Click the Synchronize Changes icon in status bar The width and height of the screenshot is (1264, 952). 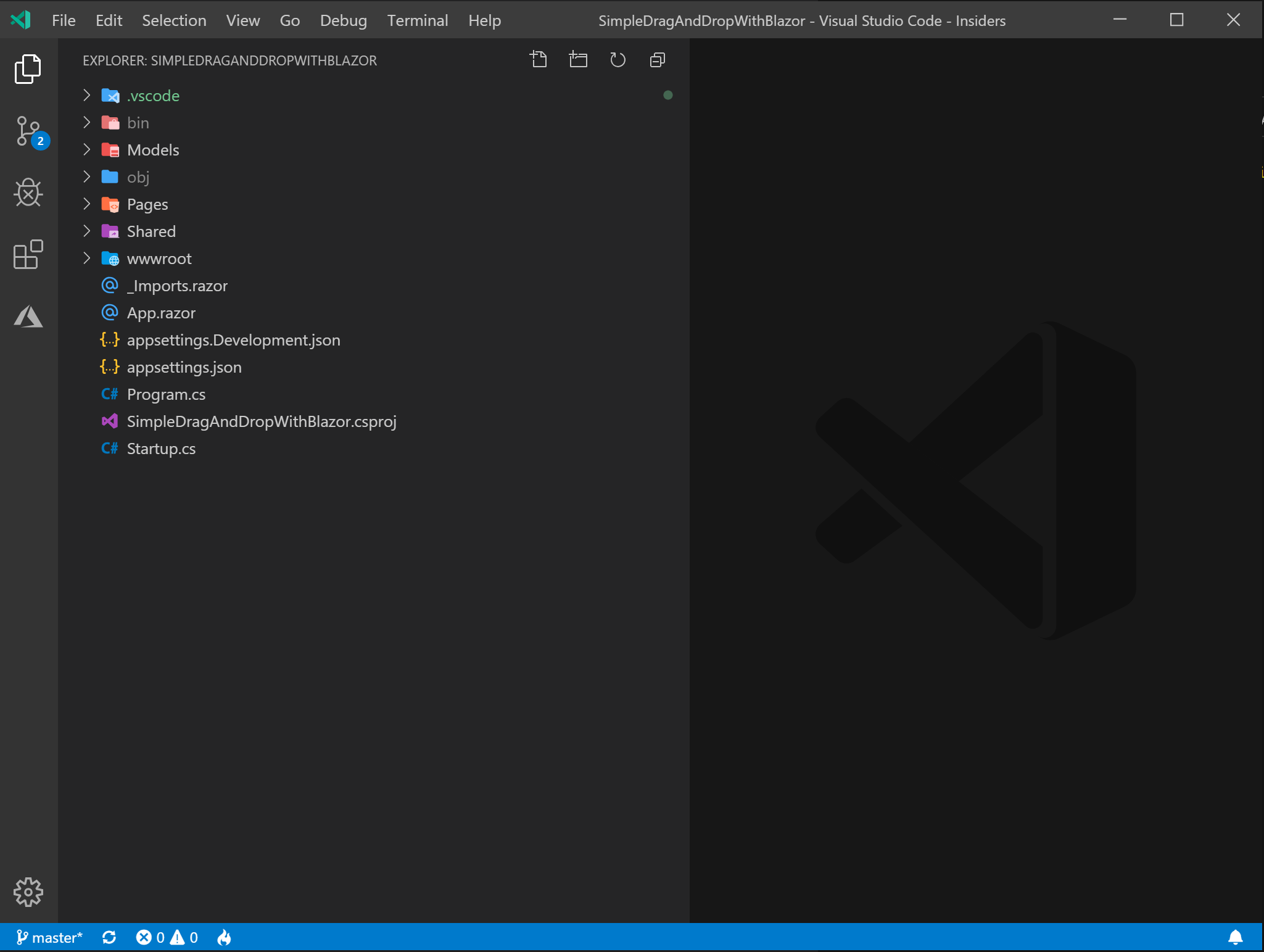109,937
